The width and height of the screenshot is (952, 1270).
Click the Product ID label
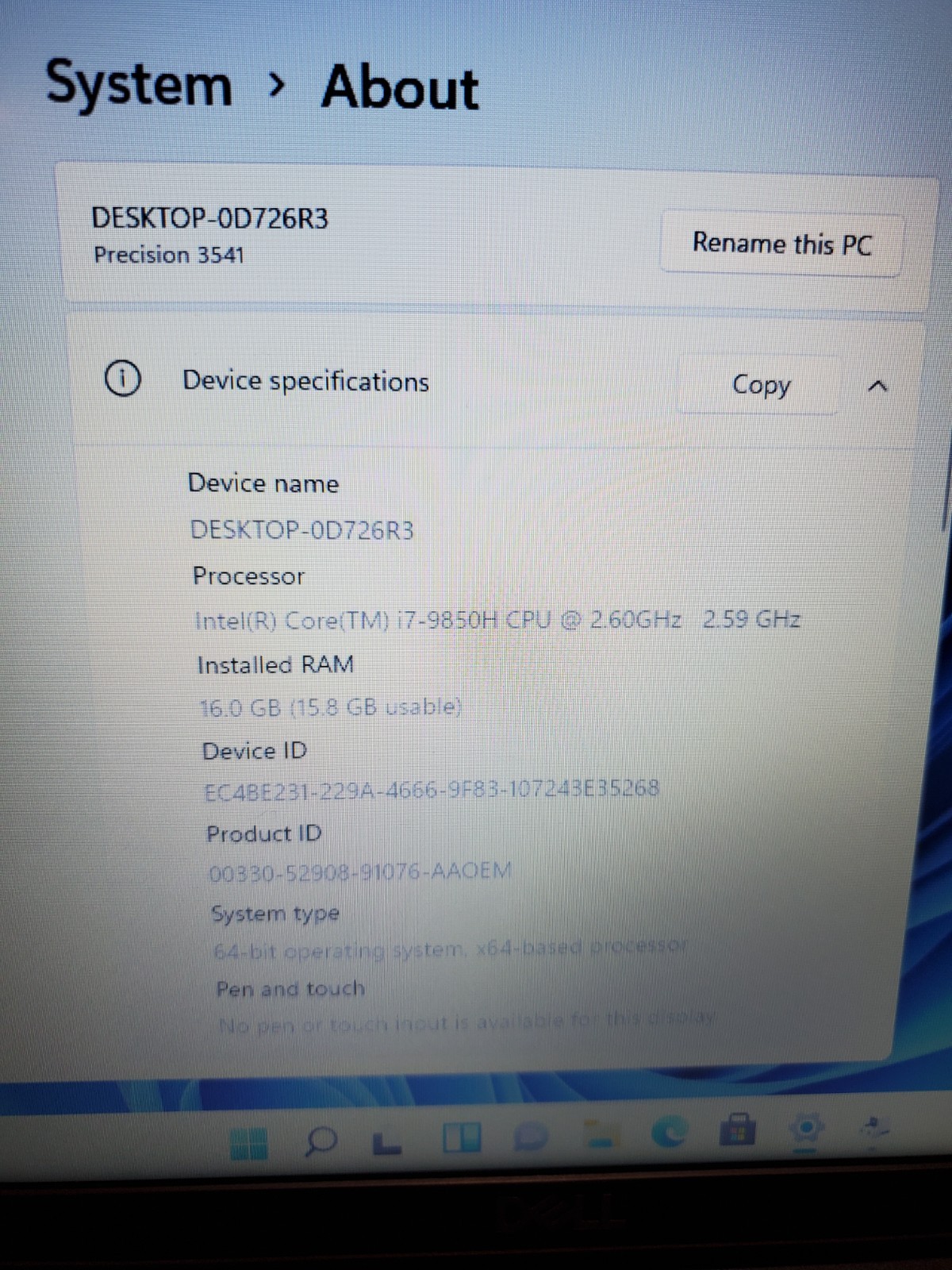tap(264, 833)
